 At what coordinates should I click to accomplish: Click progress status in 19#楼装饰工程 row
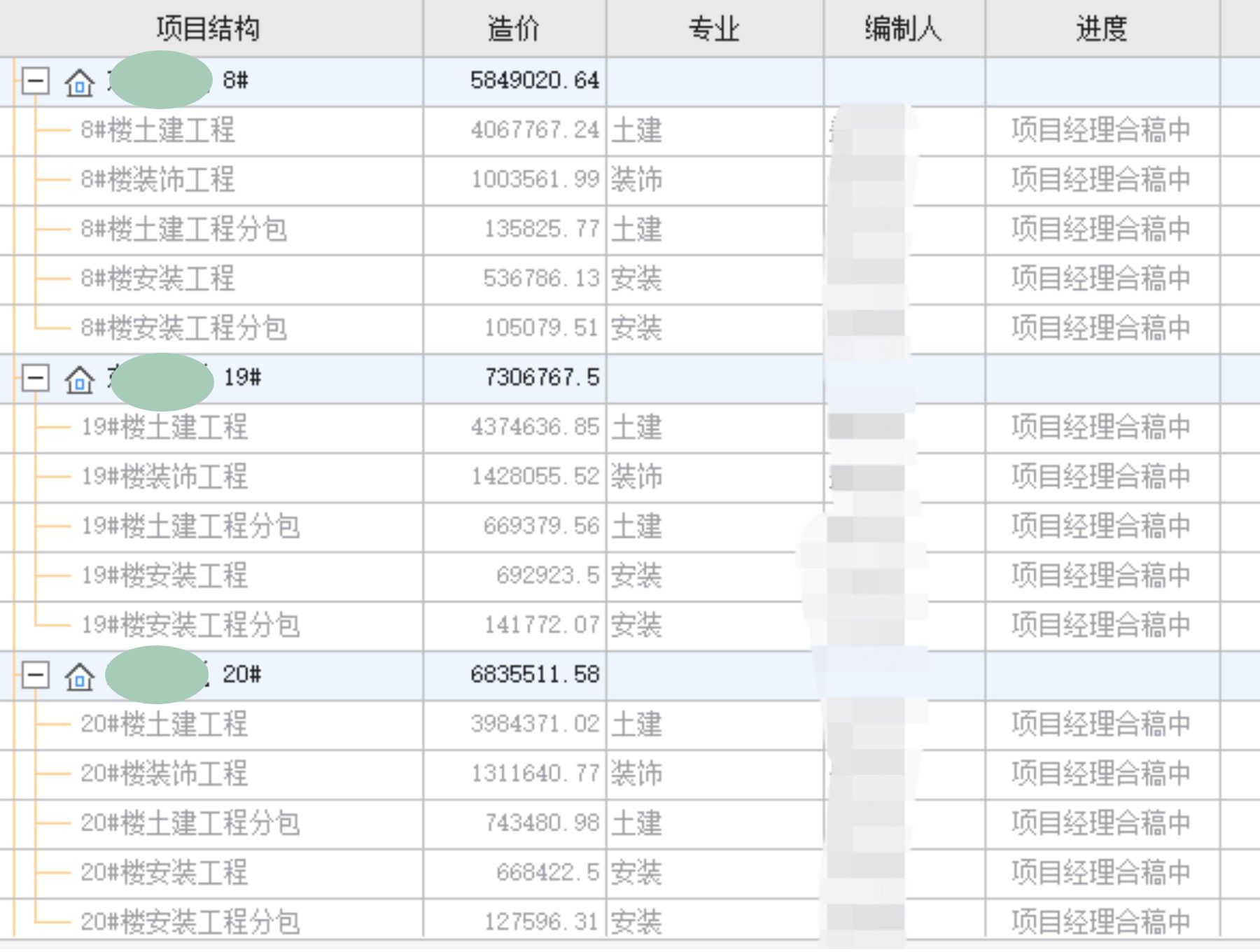[x=1101, y=477]
